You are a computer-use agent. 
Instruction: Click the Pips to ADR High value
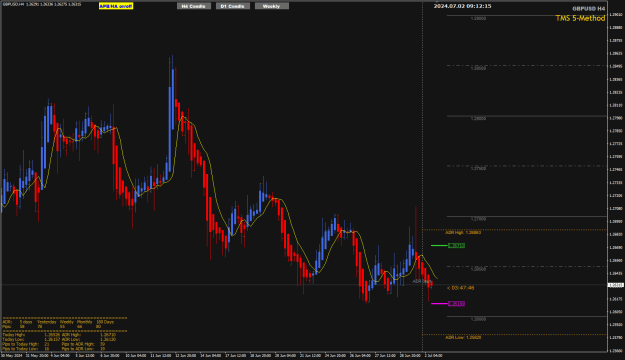click(102, 344)
